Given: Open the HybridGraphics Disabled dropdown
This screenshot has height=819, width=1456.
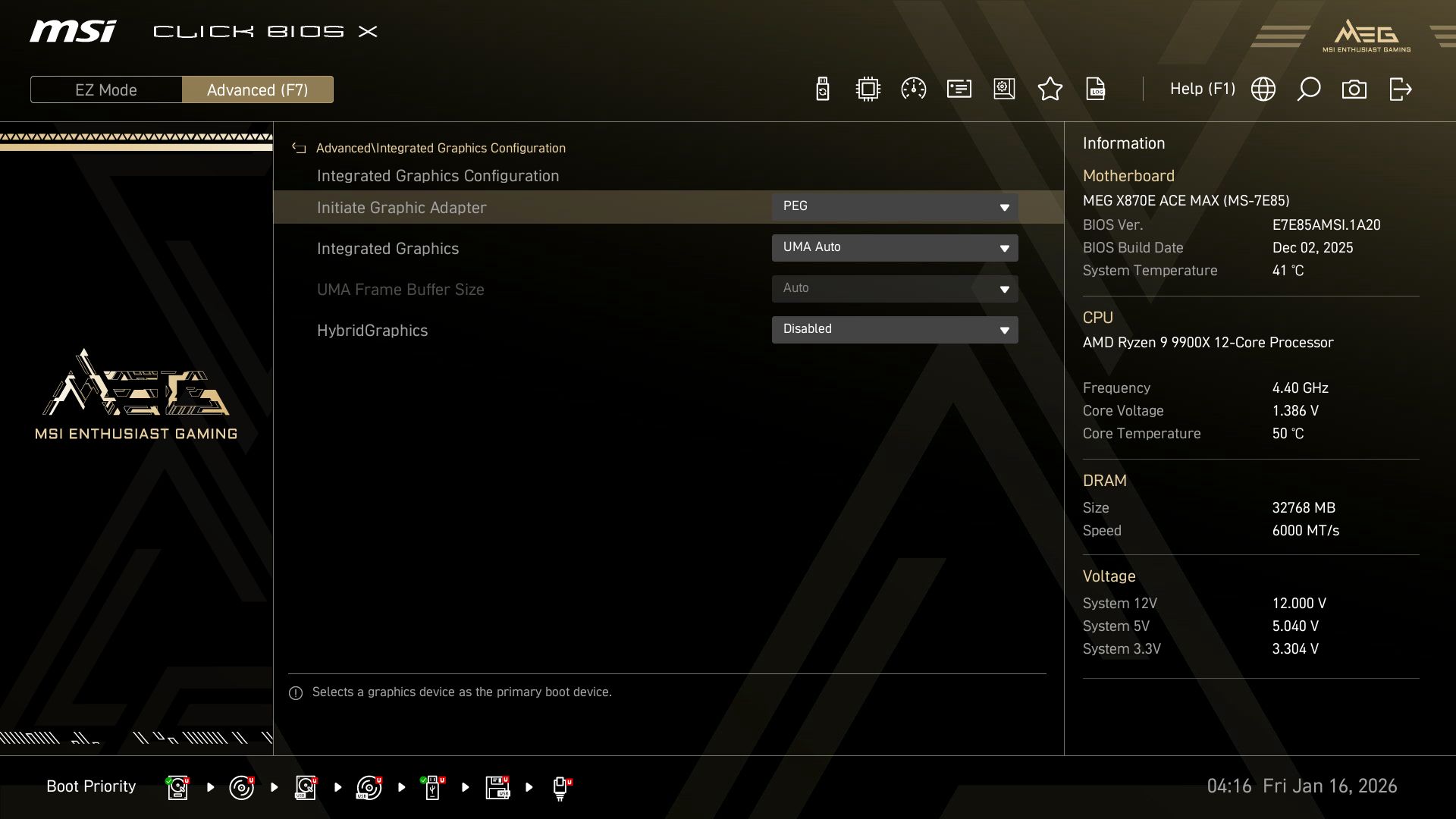Looking at the screenshot, I should tap(895, 329).
